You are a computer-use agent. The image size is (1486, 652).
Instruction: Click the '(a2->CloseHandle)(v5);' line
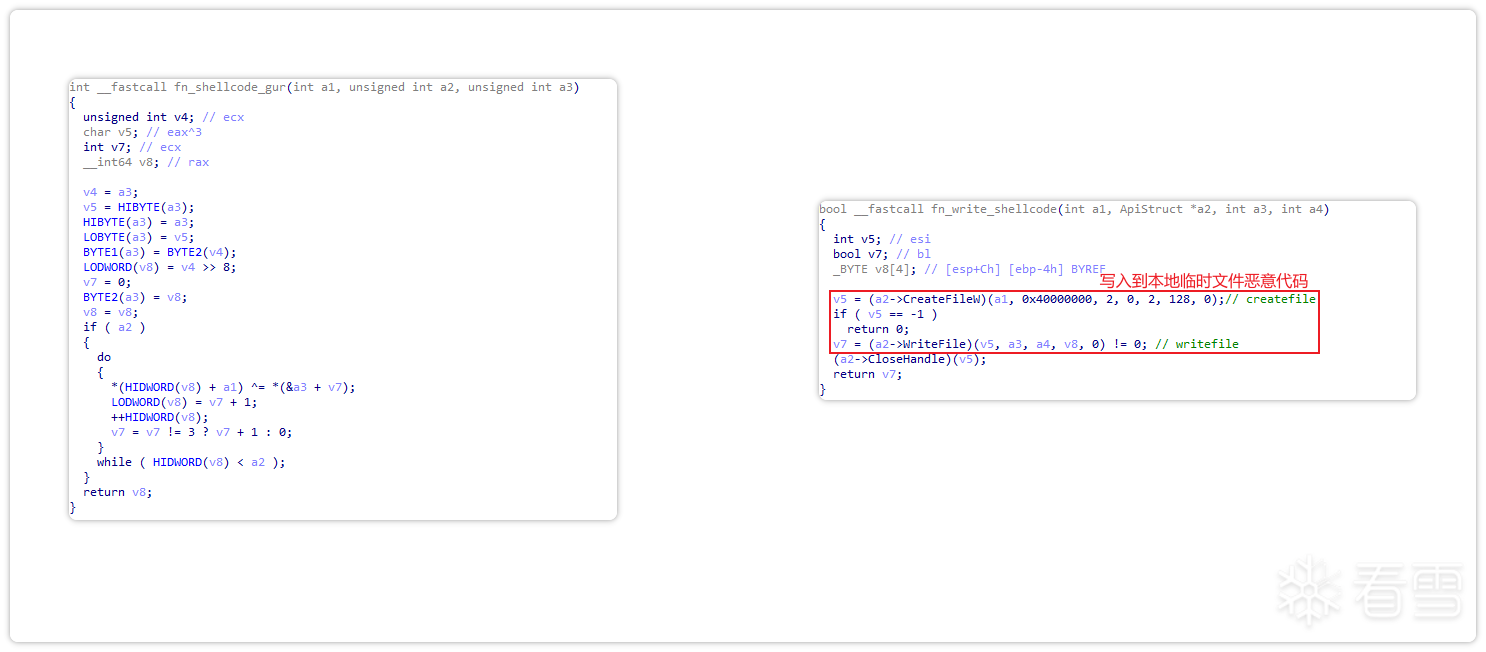tap(910, 359)
